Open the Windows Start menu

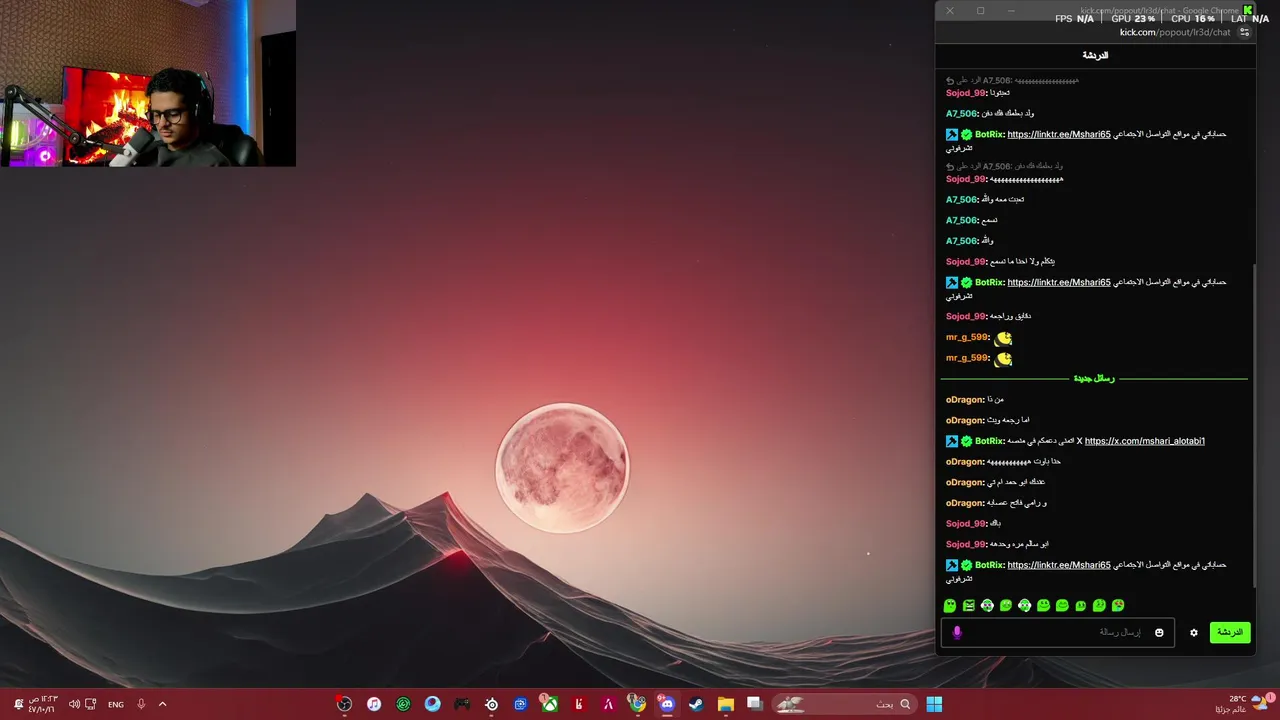tap(934, 704)
